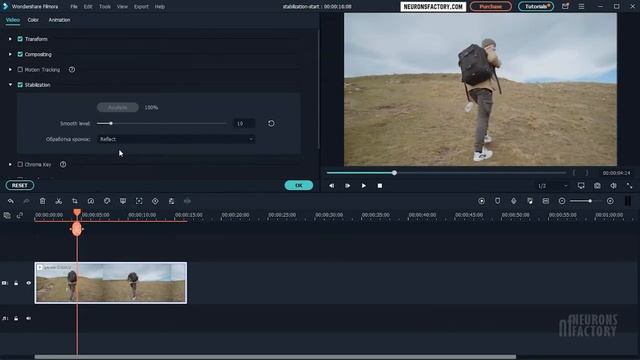This screenshot has height=360, width=640.
Task: Click the Purchase button
Action: point(491,6)
